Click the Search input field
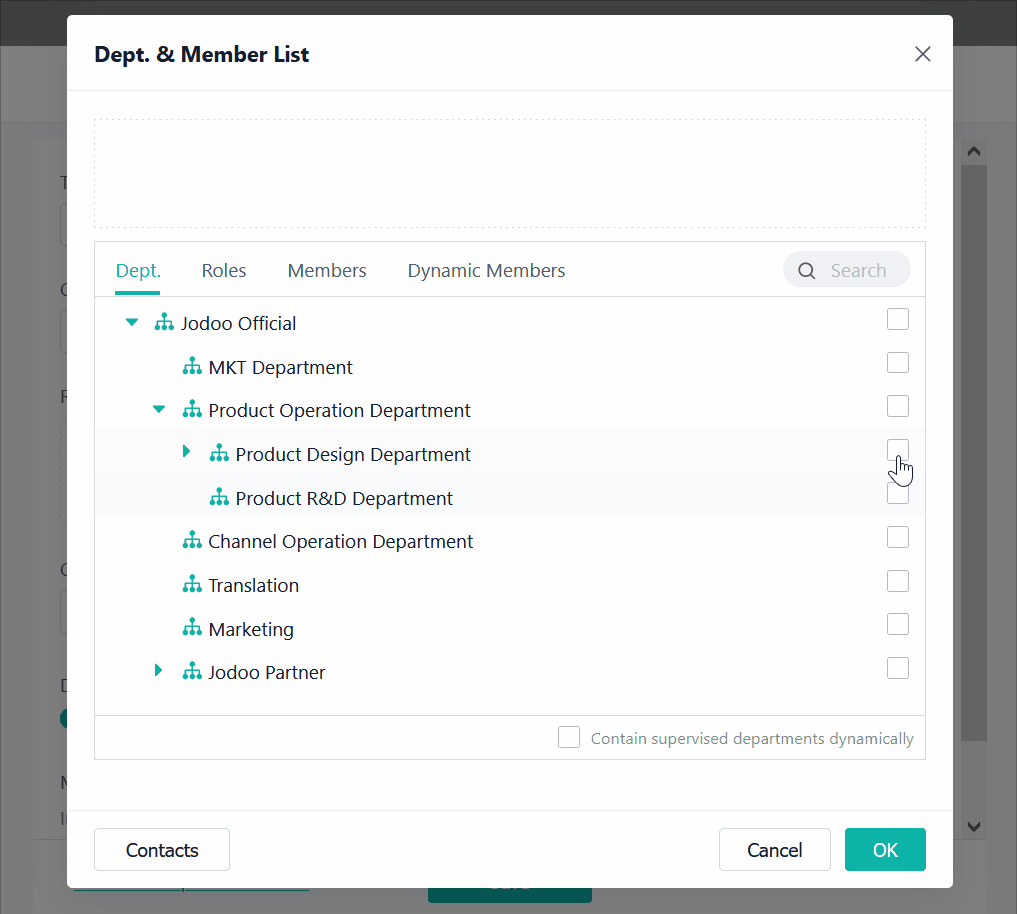The image size is (1017, 914). pyautogui.click(x=858, y=271)
